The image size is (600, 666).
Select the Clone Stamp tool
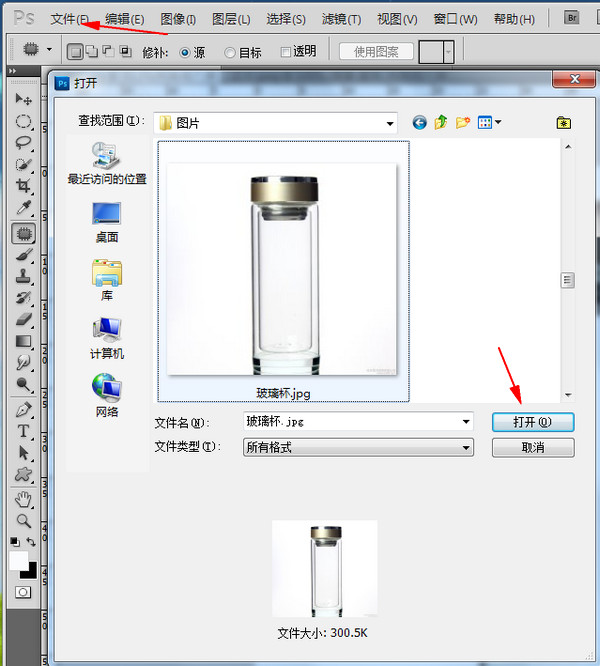(23, 277)
